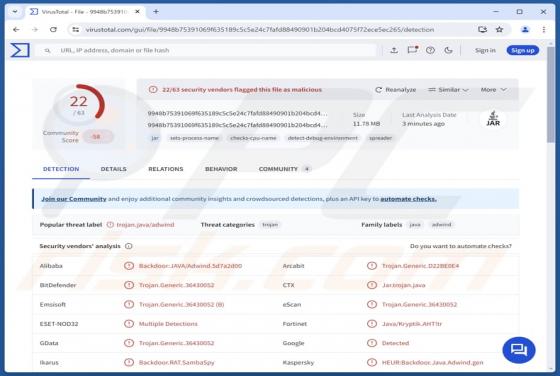
Task: Click the Multiple Detections text for ESET-NOD32
Action: 168,324
